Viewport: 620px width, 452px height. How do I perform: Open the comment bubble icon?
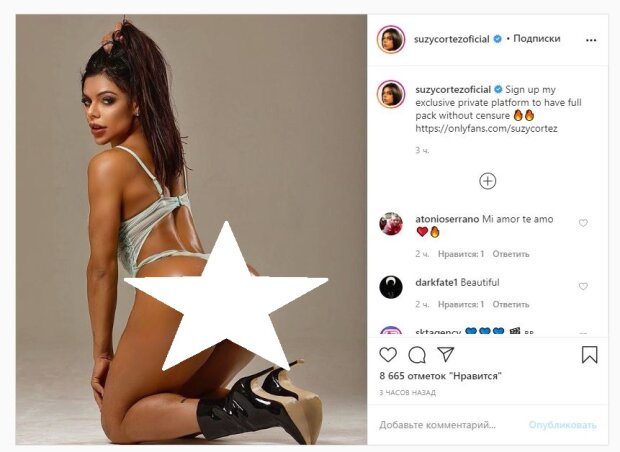[x=417, y=355]
